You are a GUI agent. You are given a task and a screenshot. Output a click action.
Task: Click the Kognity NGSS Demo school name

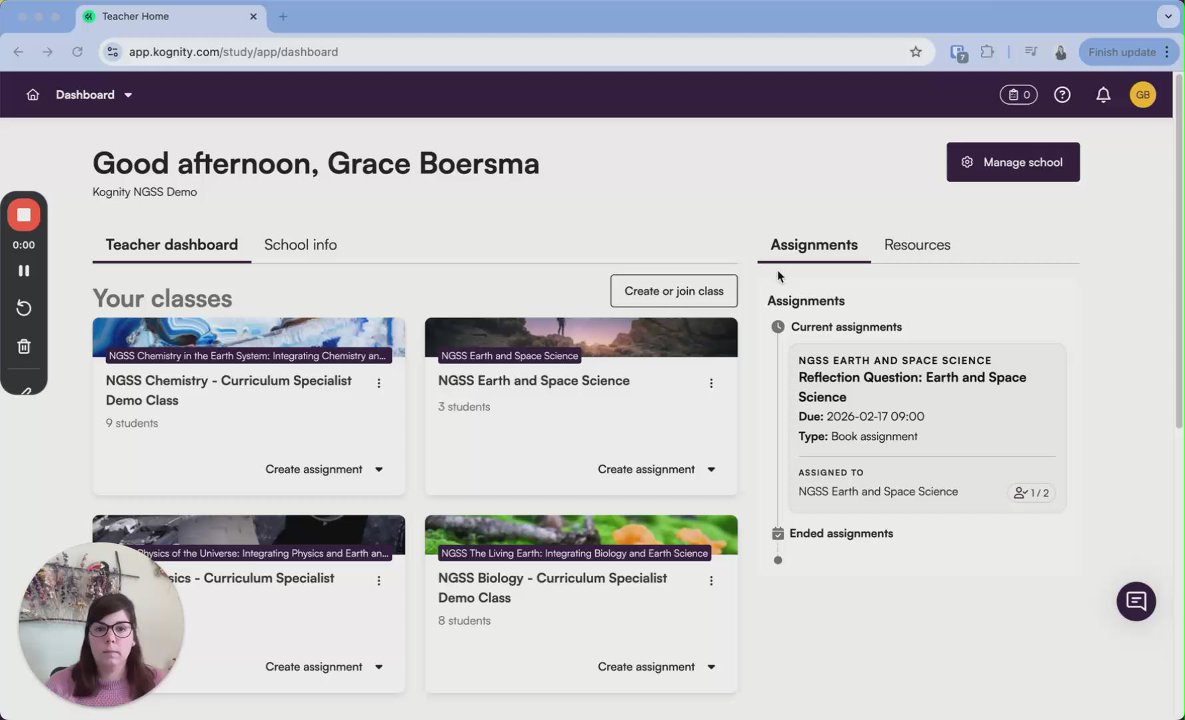click(x=144, y=192)
